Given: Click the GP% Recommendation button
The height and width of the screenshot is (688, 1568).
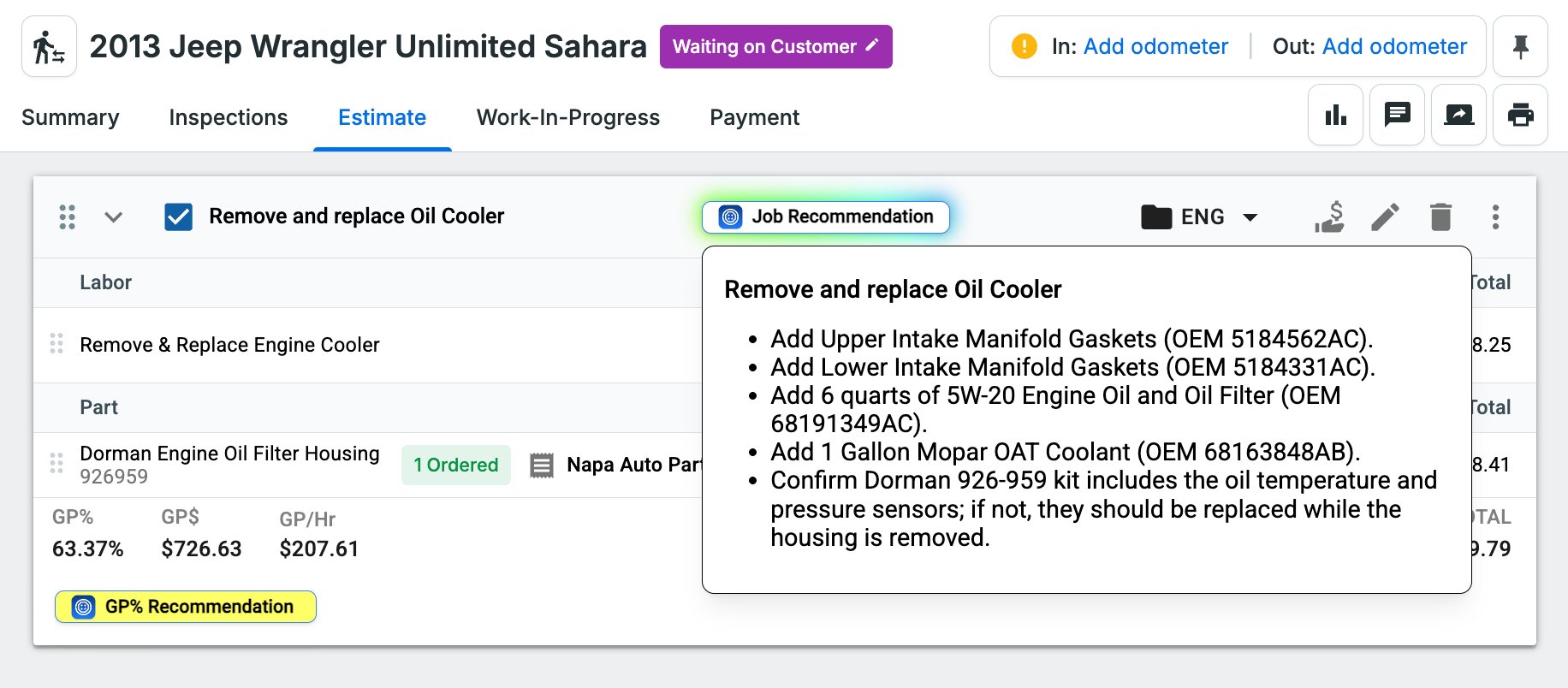Looking at the screenshot, I should coord(186,607).
